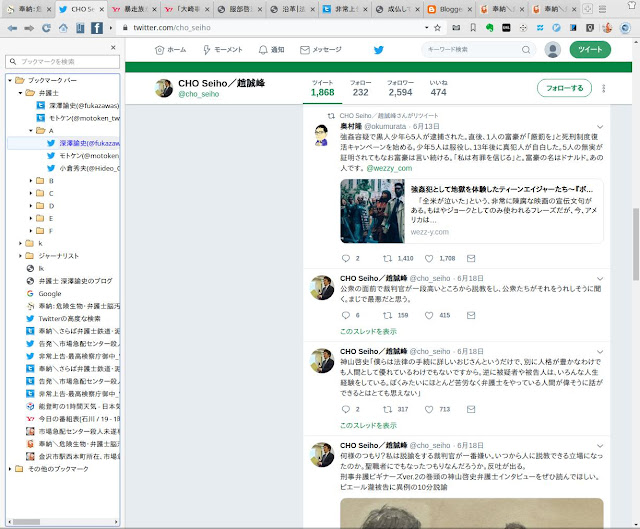
Task: Open メッセージ in Twitter navigation
Action: pyautogui.click(x=321, y=50)
